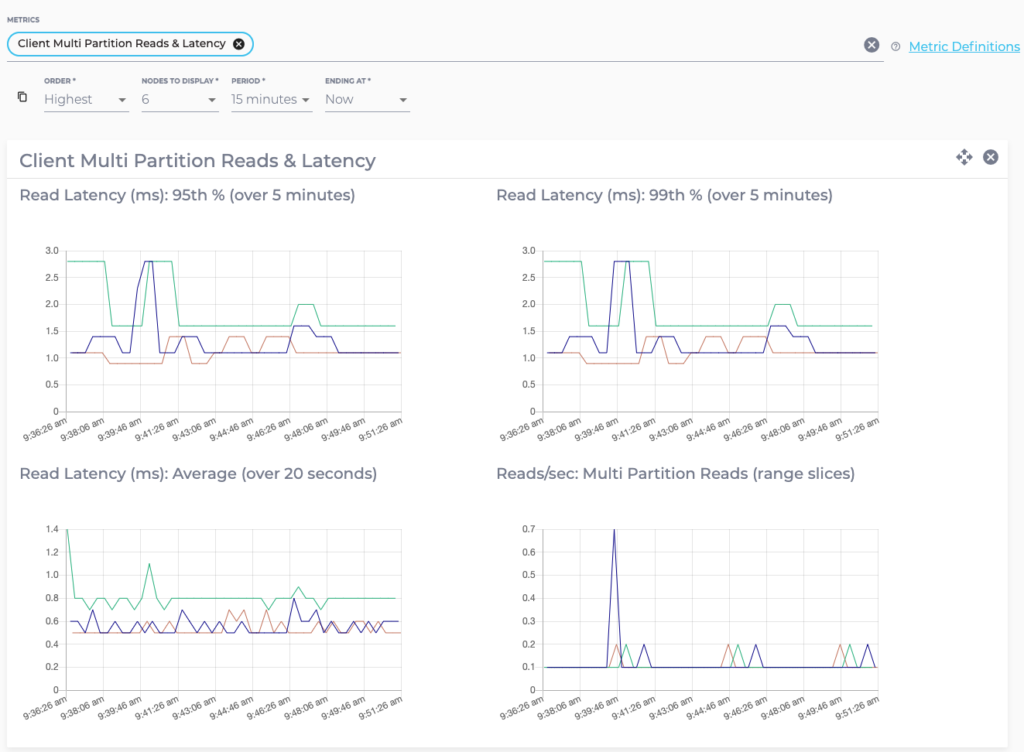Click the dropdown arrow on the Ending At field
Image resolution: width=1024 pixels, height=752 pixels.
(403, 100)
